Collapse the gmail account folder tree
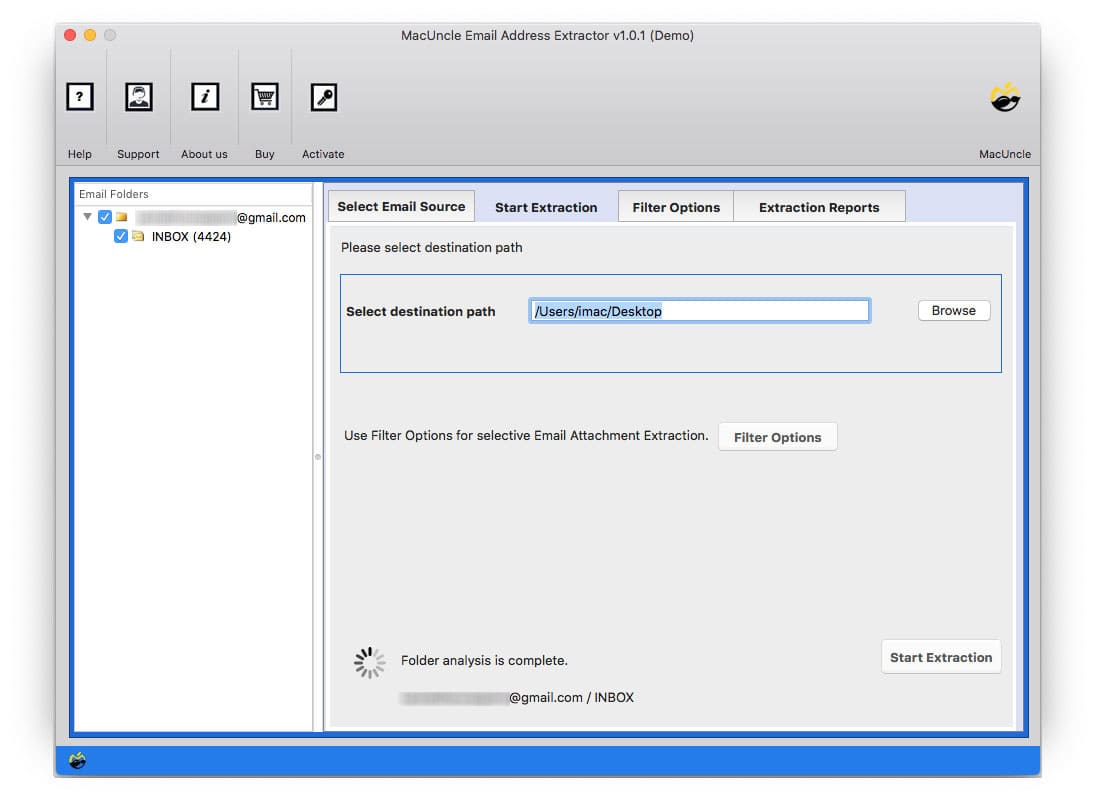This screenshot has width=1096, height=799. [x=87, y=216]
